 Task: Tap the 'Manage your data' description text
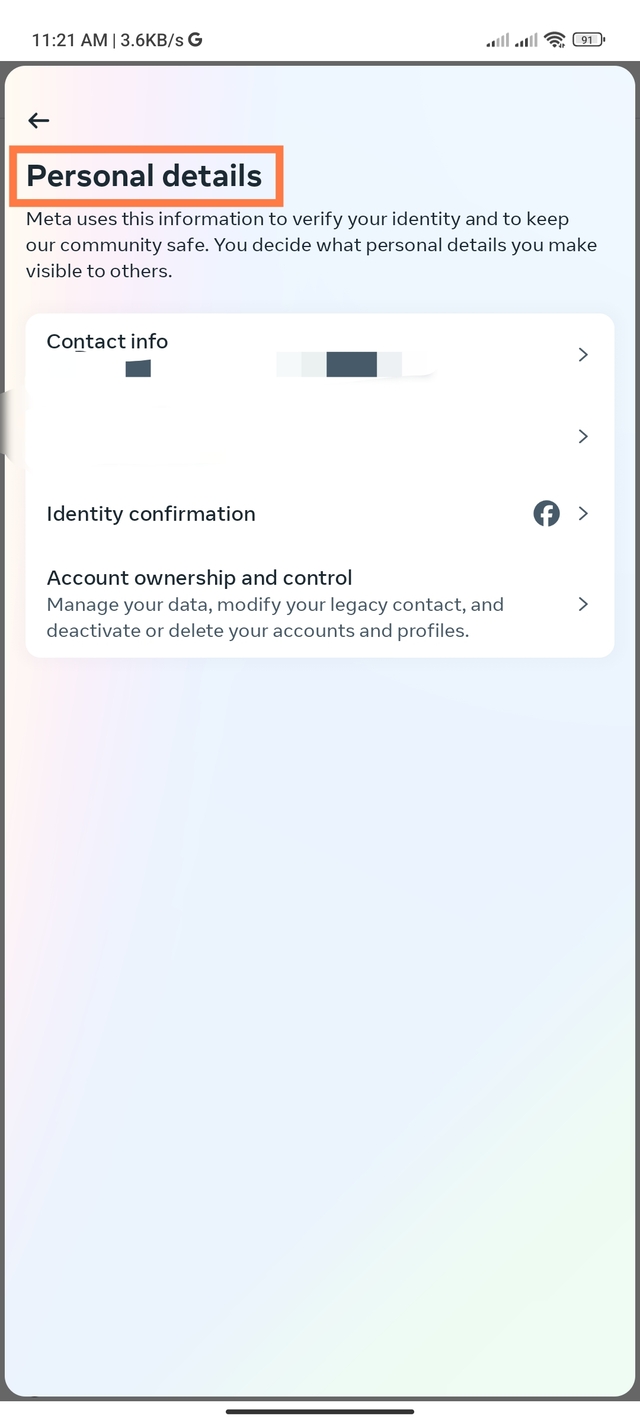click(x=275, y=618)
